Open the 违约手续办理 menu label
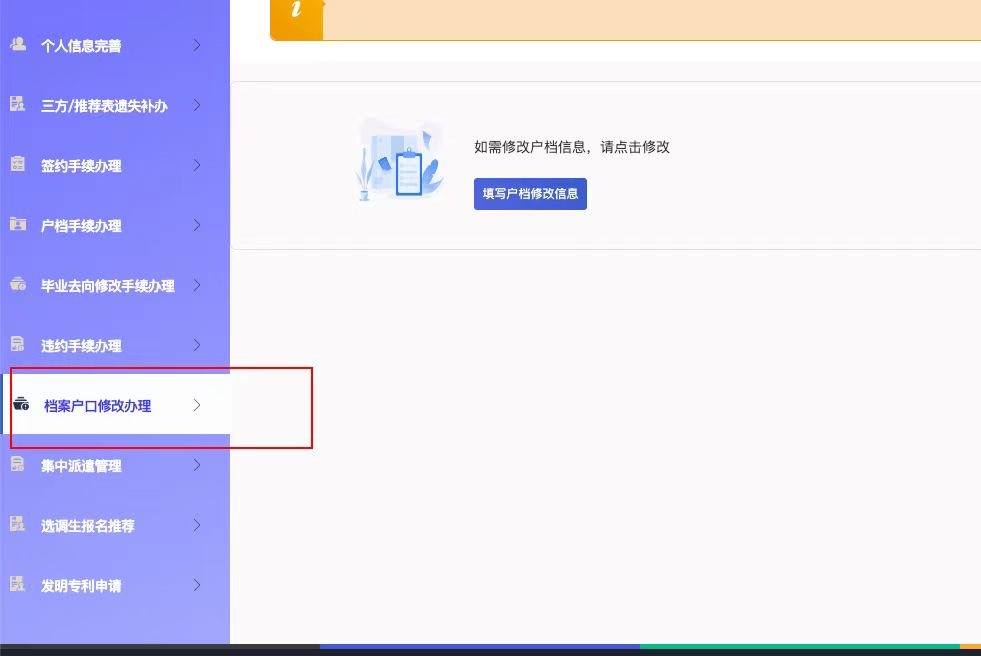This screenshot has height=656, width=981. click(81, 346)
